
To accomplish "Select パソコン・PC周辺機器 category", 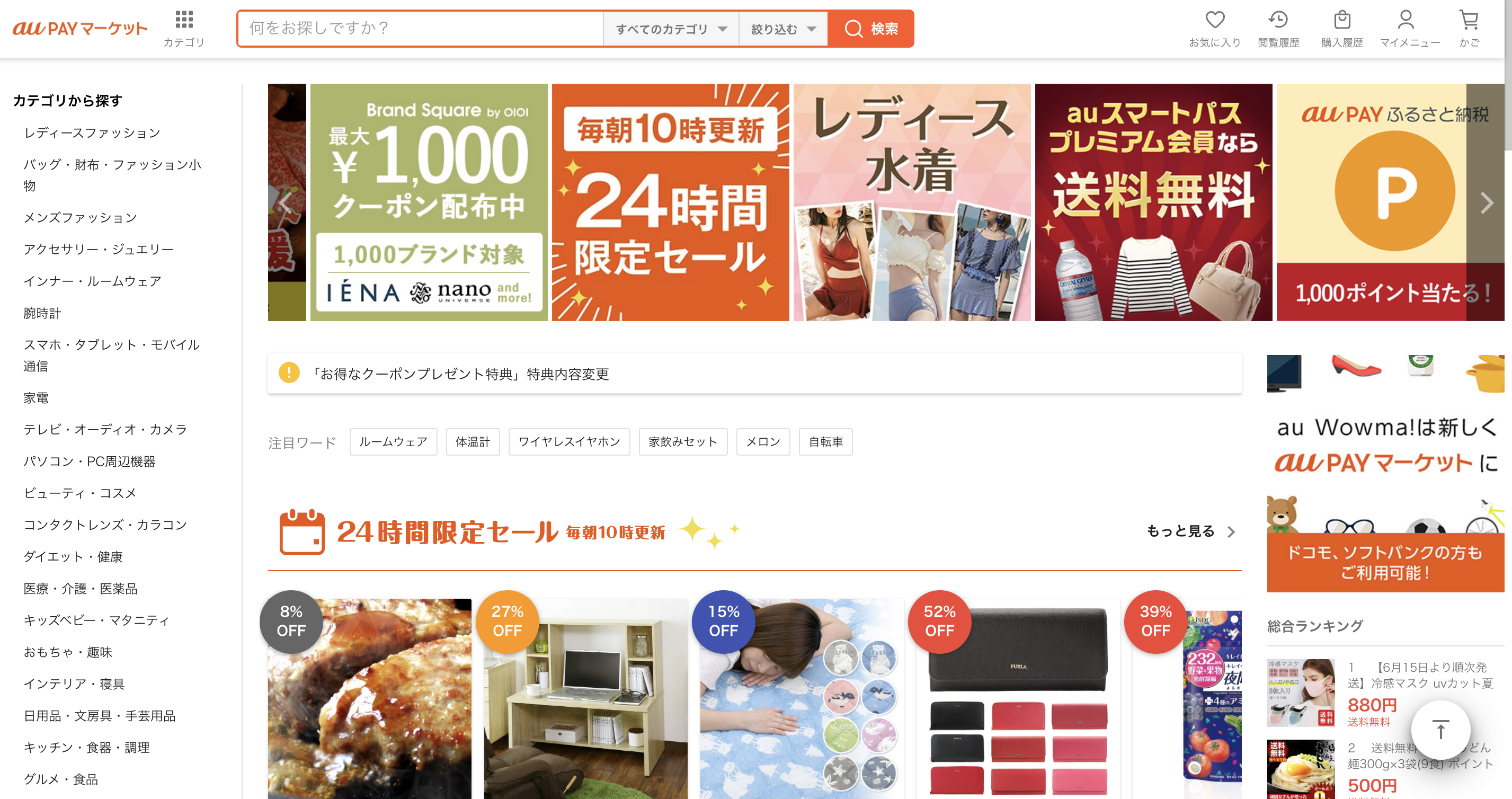I will 89,461.
